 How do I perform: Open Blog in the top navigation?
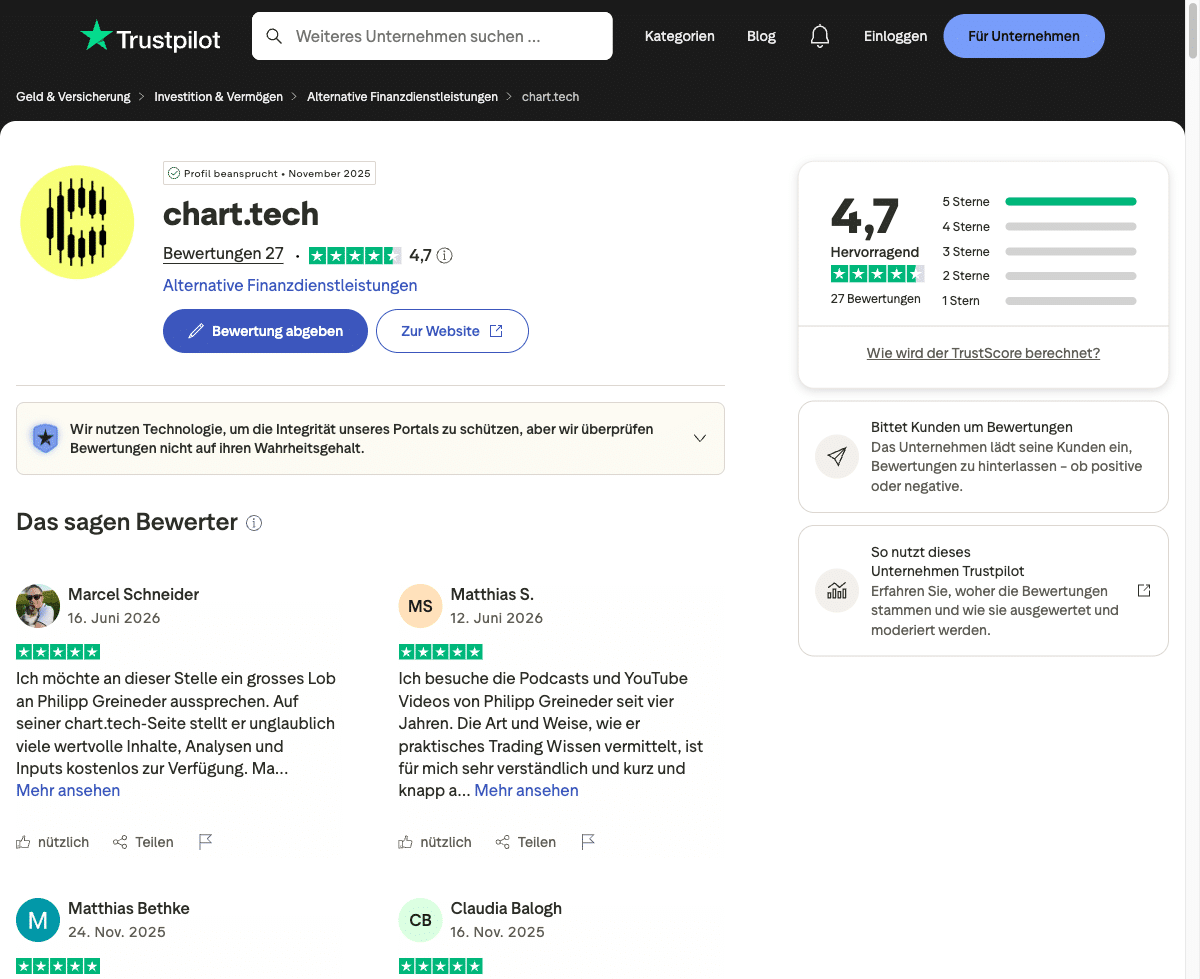coord(761,36)
